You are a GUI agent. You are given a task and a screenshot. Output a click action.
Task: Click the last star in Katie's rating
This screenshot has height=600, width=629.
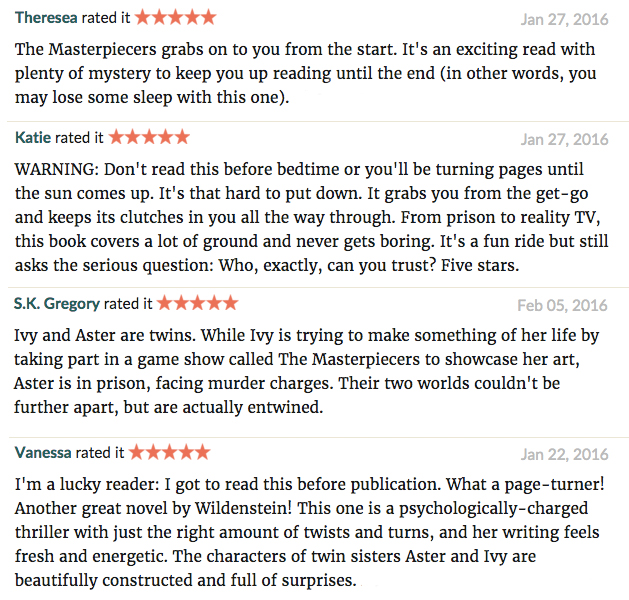coord(182,137)
